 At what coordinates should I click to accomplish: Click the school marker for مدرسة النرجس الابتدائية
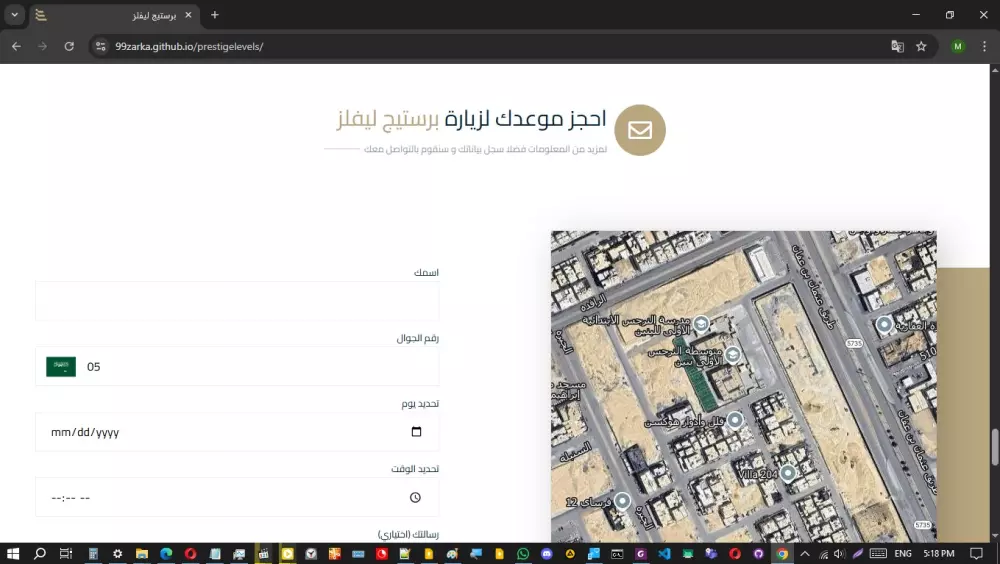(701, 324)
